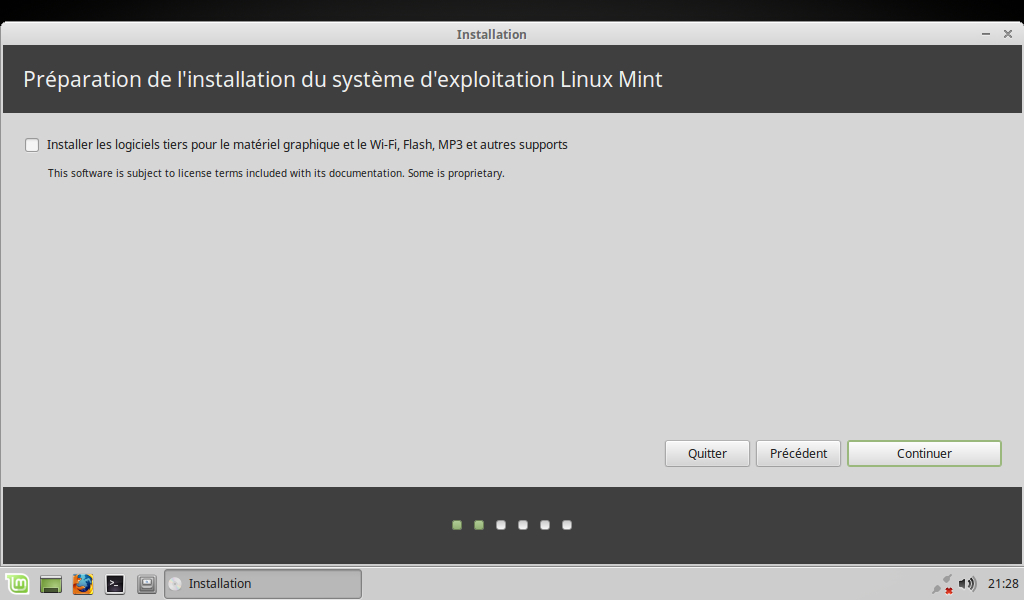Click the 'This software is subject to license terms' note
This screenshot has height=600, width=1024.
pos(276,173)
